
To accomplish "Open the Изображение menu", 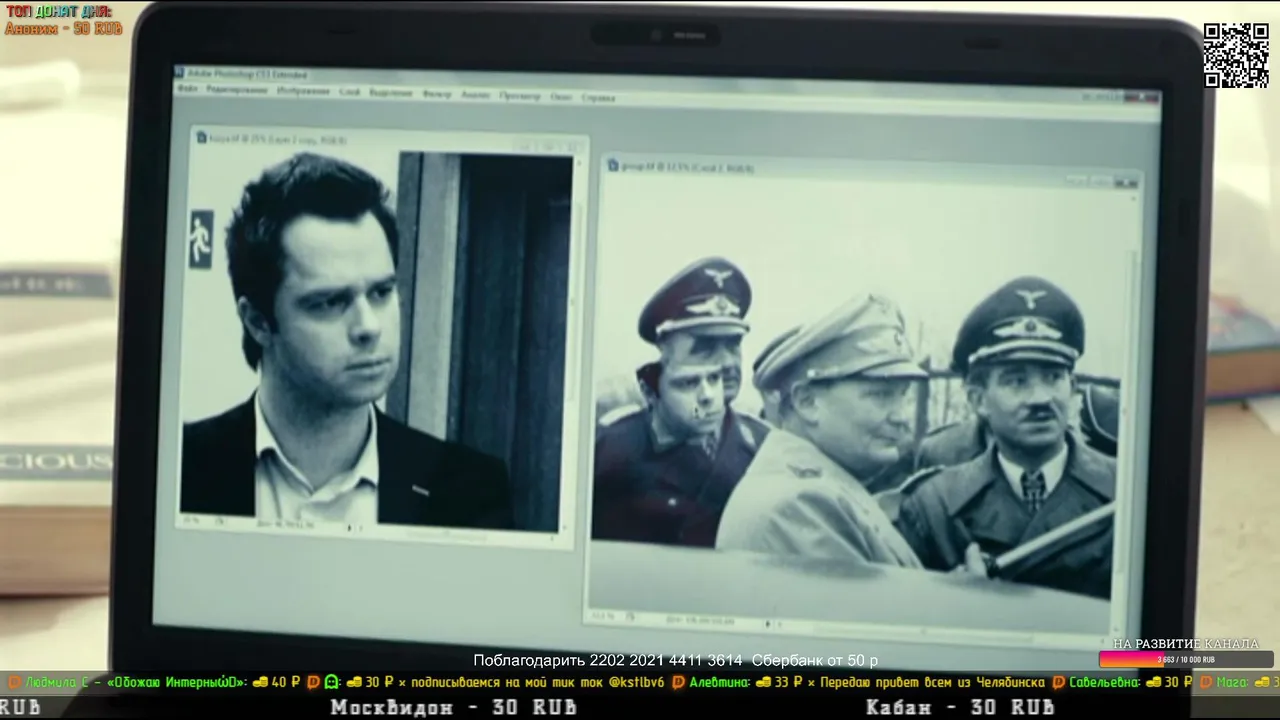I will coord(303,91).
